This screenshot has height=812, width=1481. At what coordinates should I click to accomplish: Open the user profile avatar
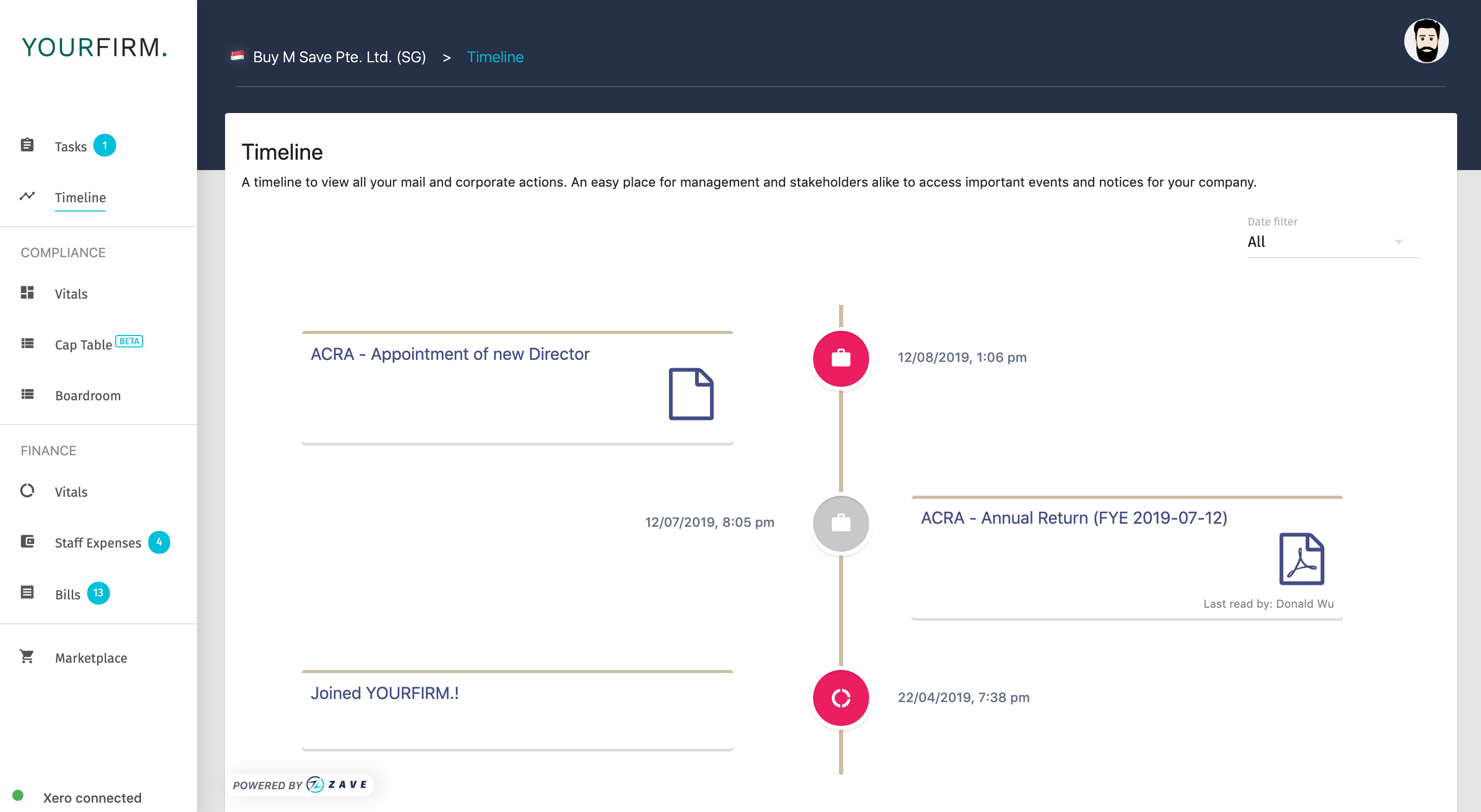click(1427, 41)
